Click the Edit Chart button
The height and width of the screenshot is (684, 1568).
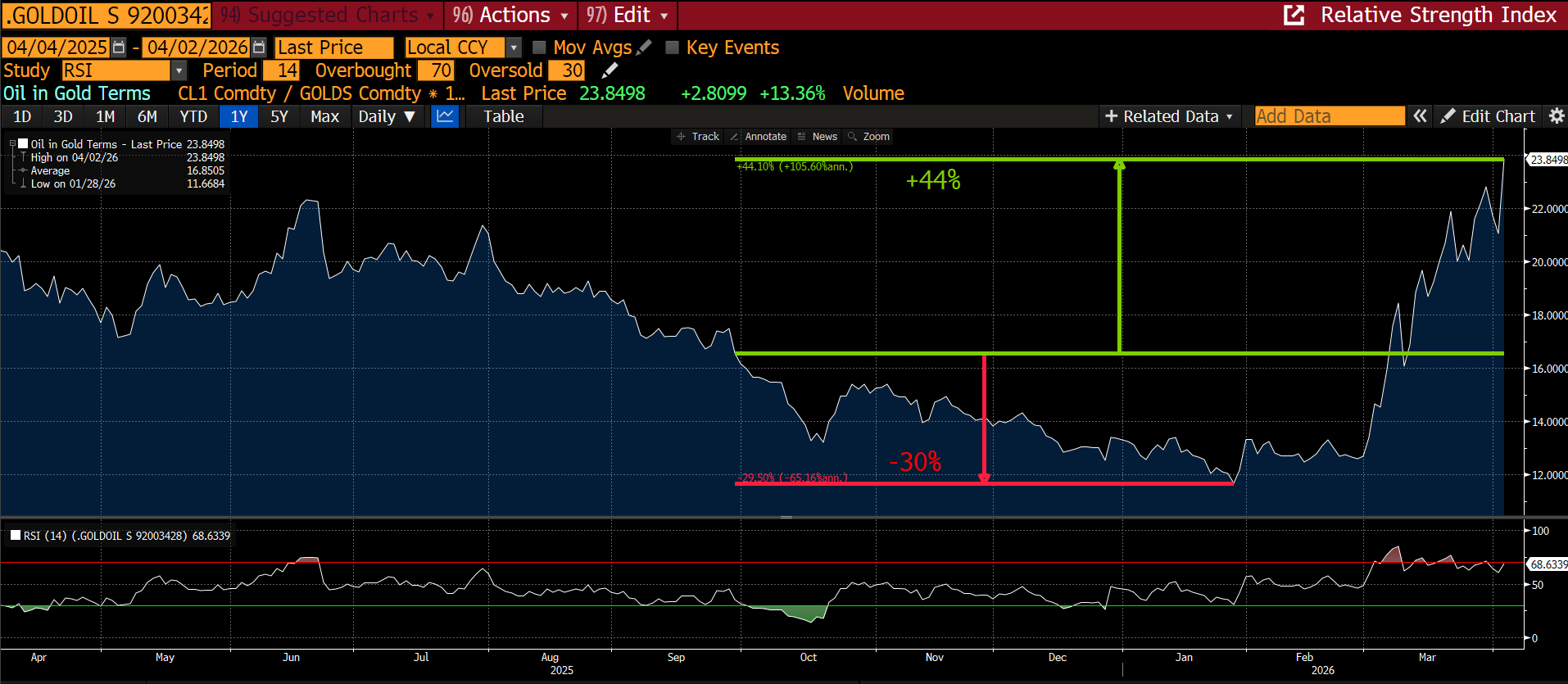pyautogui.click(x=1489, y=116)
